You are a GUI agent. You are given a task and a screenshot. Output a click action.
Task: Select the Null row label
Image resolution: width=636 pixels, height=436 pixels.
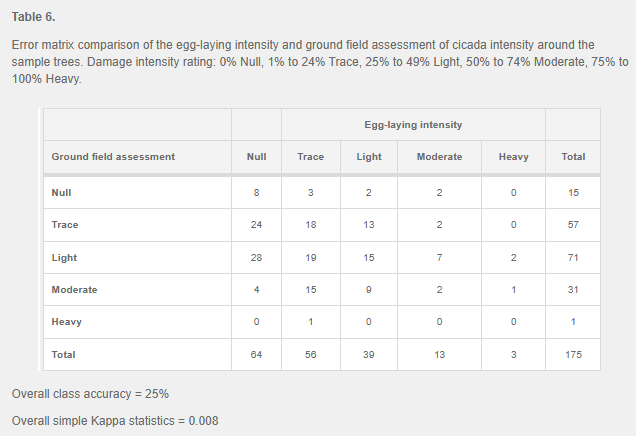tap(62, 192)
